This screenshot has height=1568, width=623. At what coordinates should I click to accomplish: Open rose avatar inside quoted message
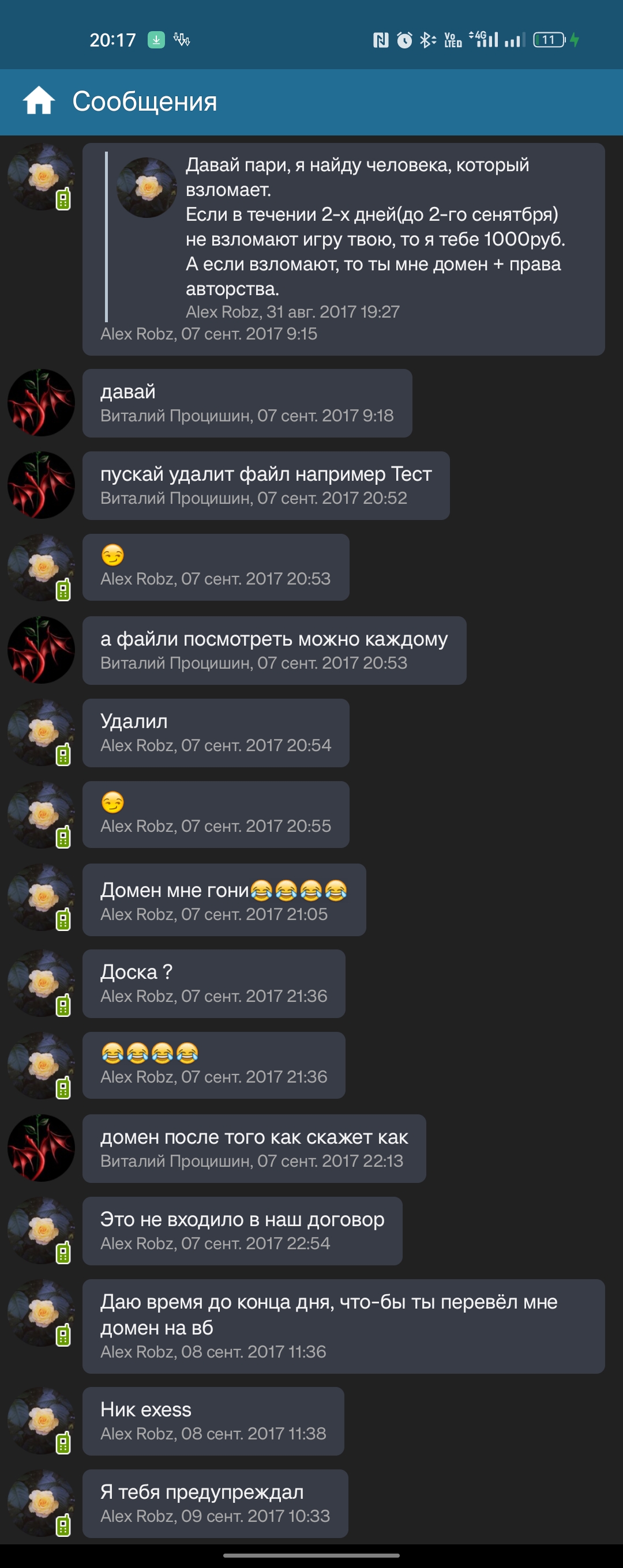pos(147,187)
